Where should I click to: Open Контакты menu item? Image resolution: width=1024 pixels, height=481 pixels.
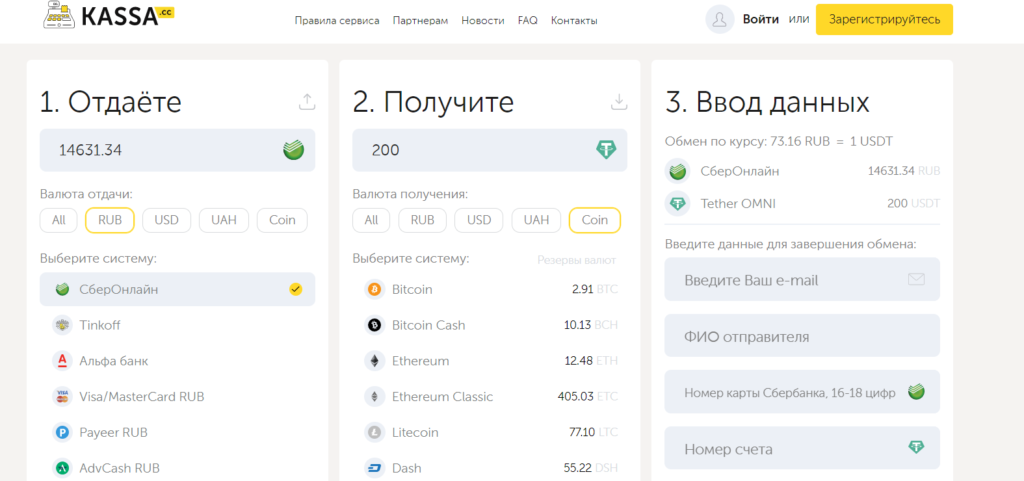574,20
